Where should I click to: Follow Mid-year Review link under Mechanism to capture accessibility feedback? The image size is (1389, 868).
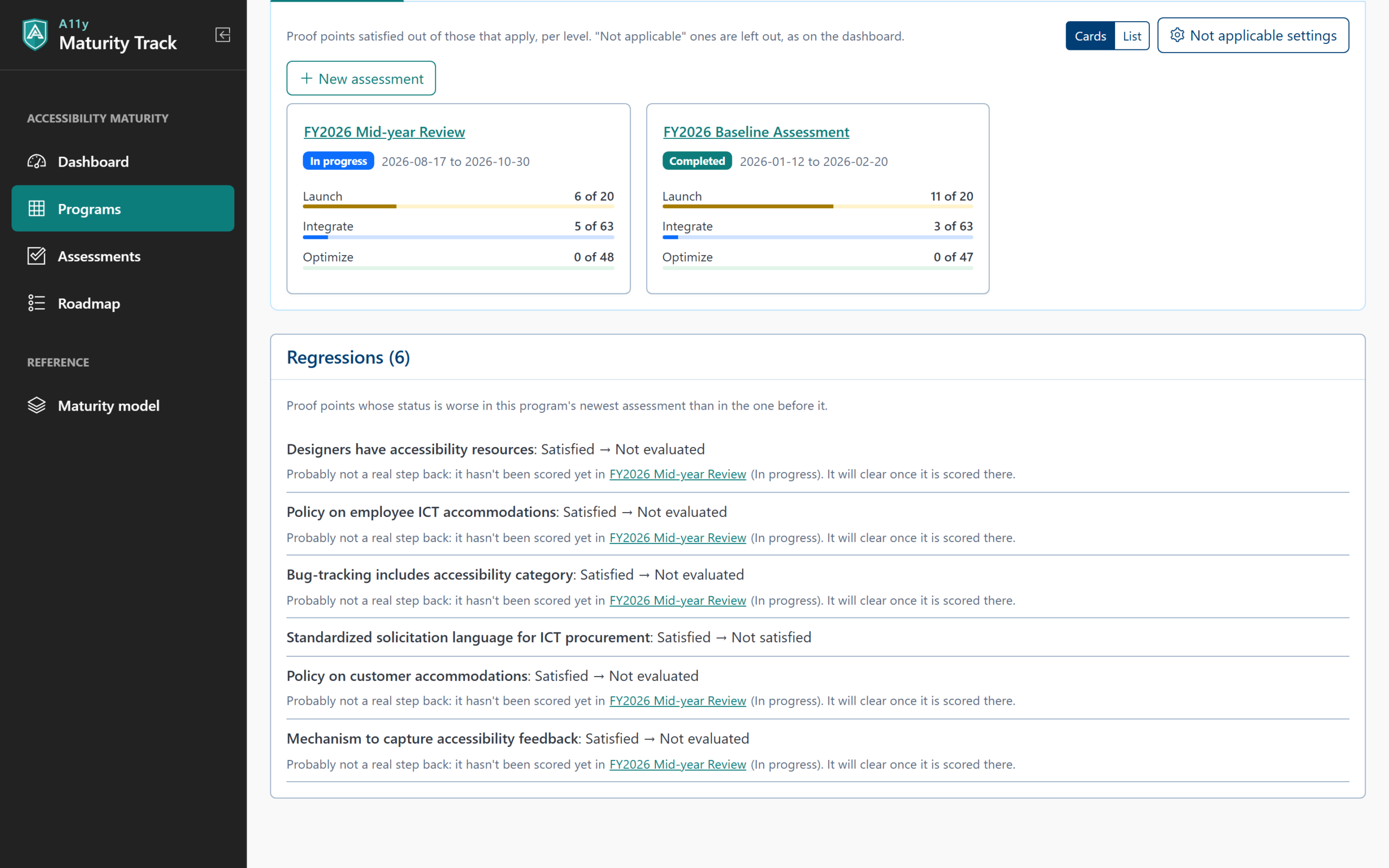677,764
